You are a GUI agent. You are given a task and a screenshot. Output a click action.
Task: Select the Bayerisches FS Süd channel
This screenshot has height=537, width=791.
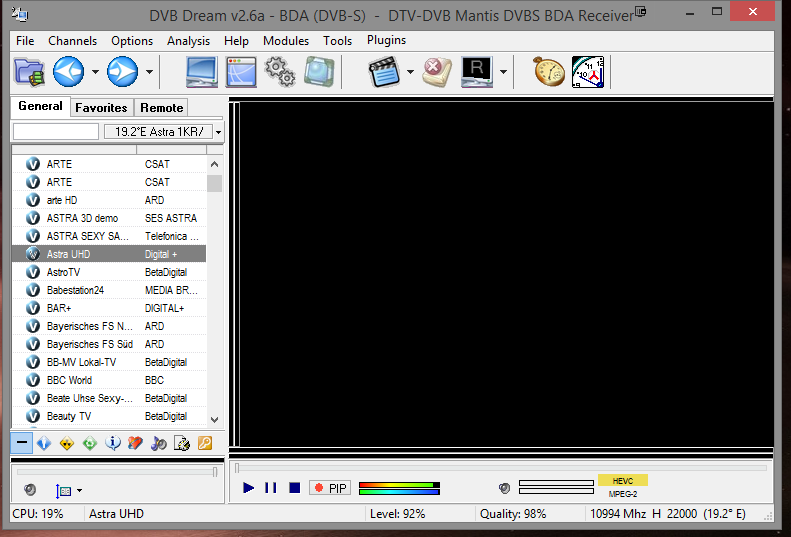109,344
